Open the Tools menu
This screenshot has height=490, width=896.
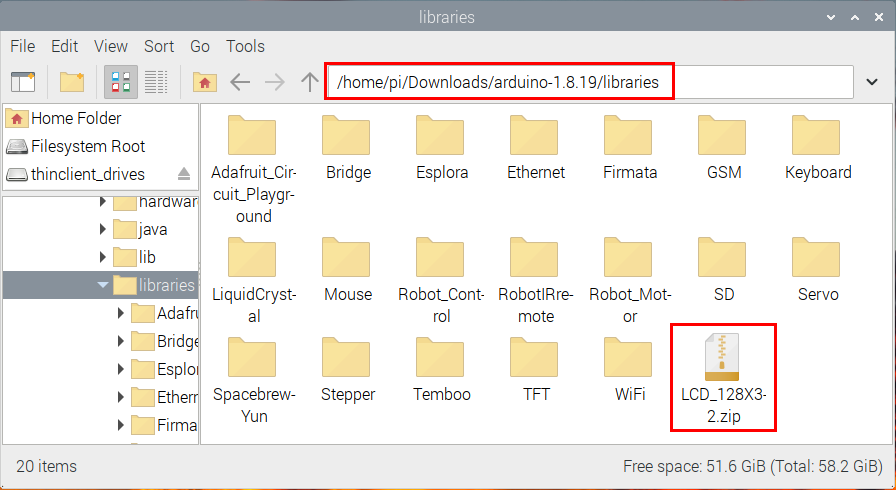(x=245, y=46)
